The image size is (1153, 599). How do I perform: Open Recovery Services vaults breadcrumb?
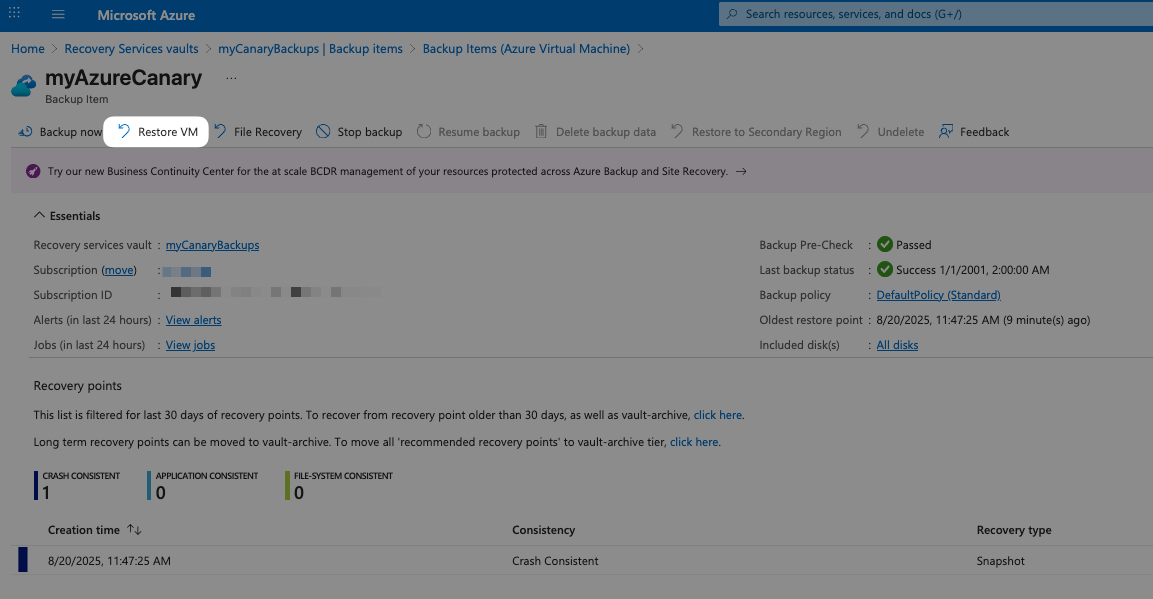132,49
